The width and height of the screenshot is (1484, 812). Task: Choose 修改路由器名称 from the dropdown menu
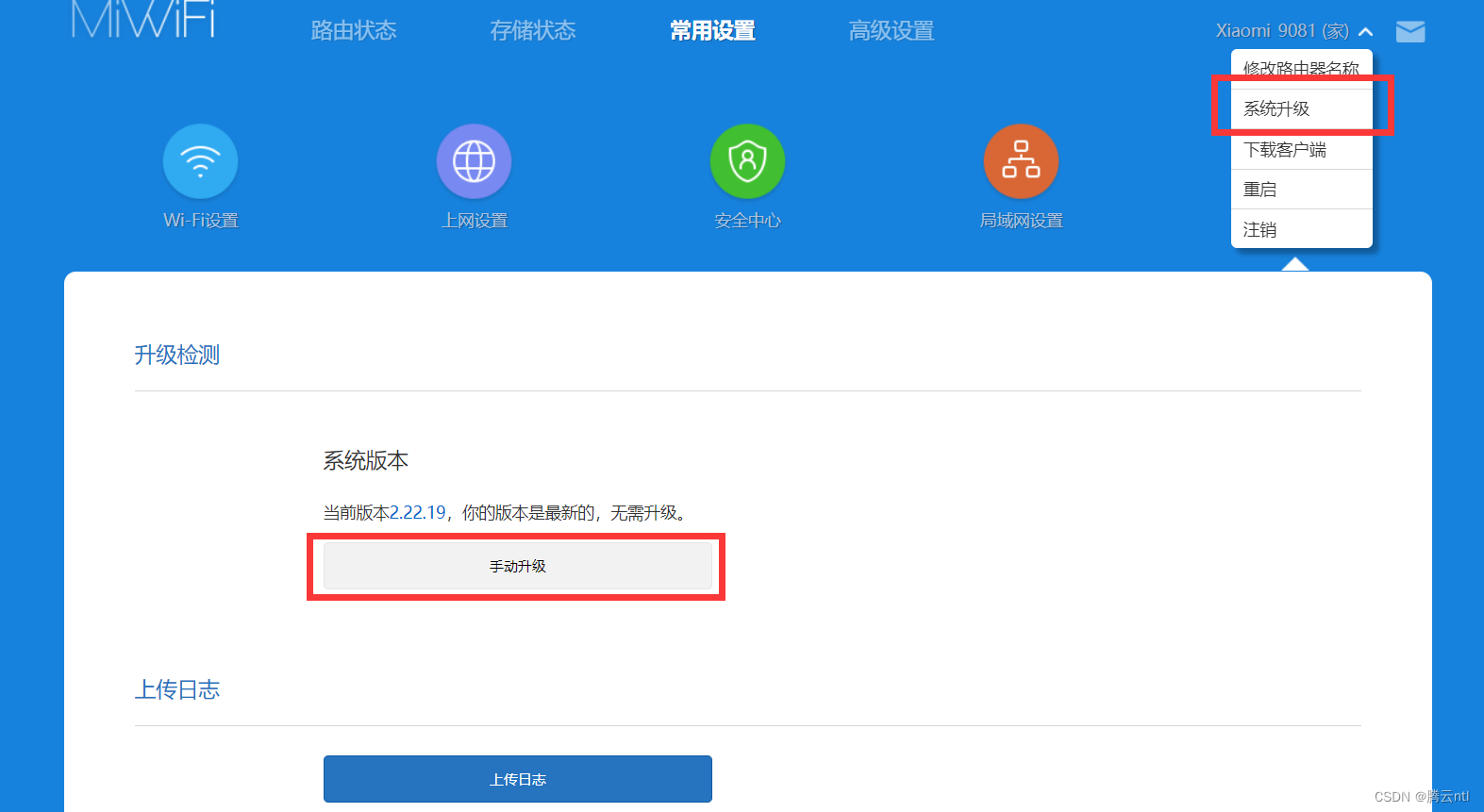[1301, 68]
